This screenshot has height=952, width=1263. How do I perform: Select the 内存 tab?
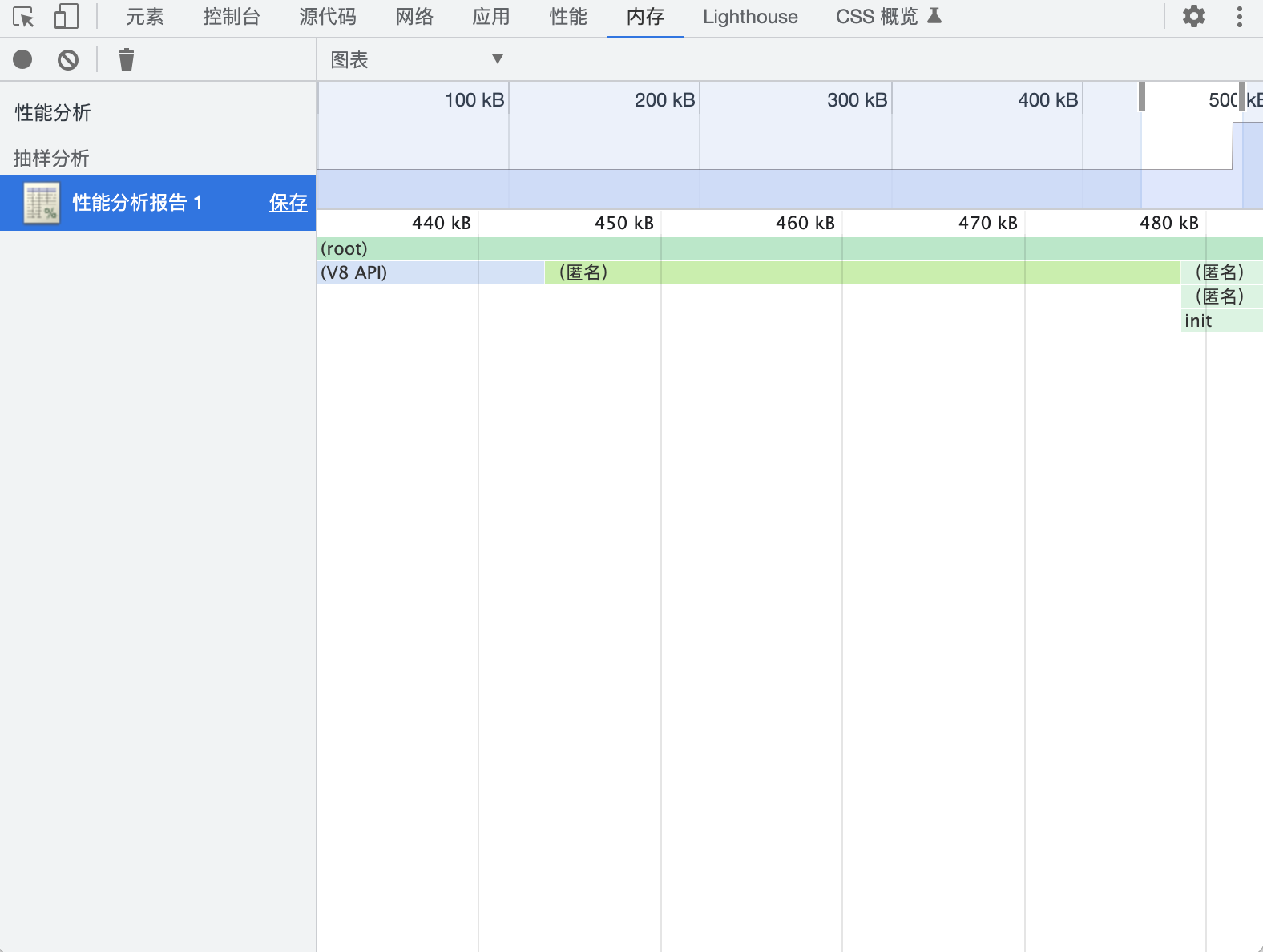pos(645,17)
